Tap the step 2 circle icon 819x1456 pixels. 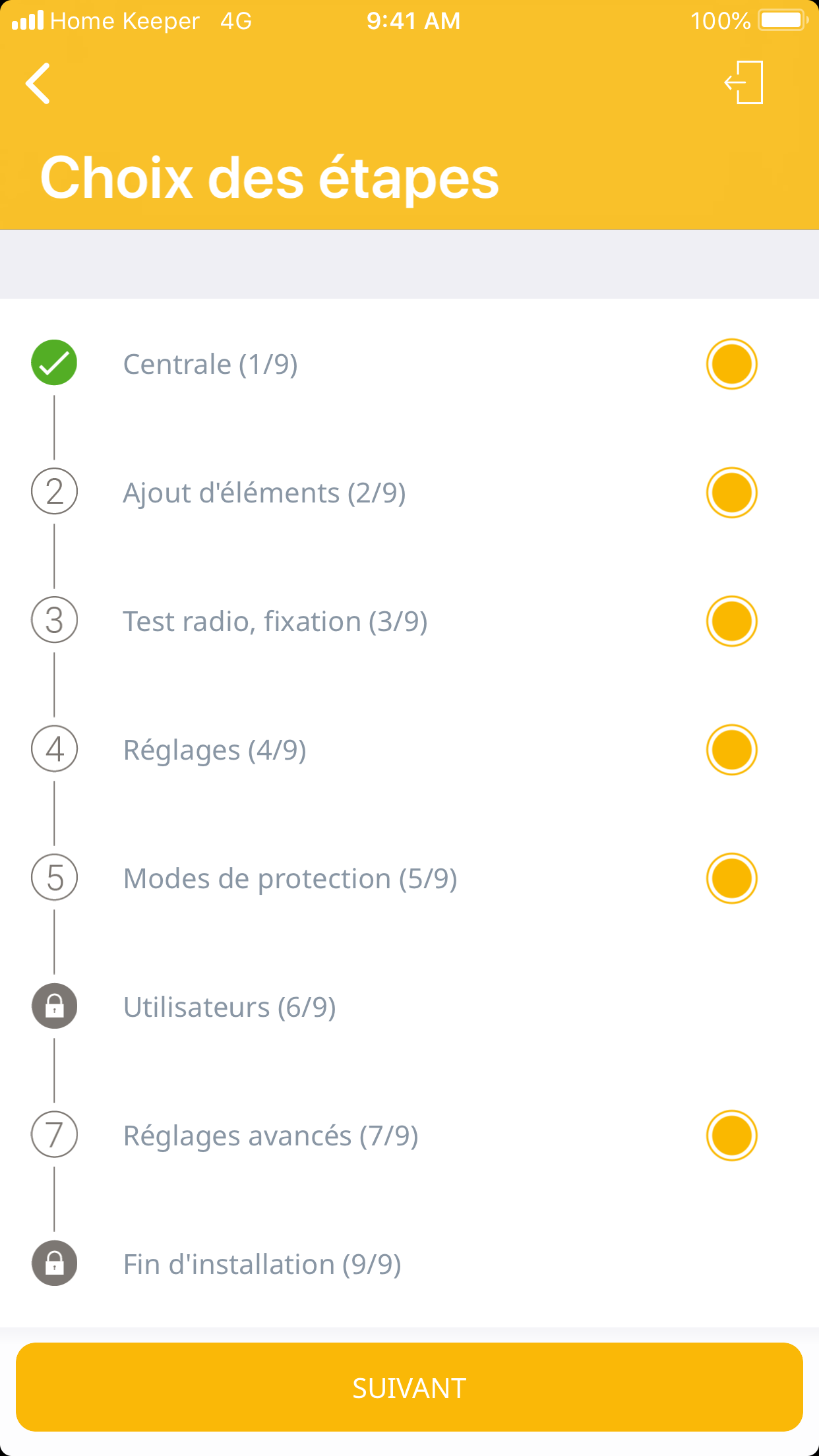(x=54, y=491)
